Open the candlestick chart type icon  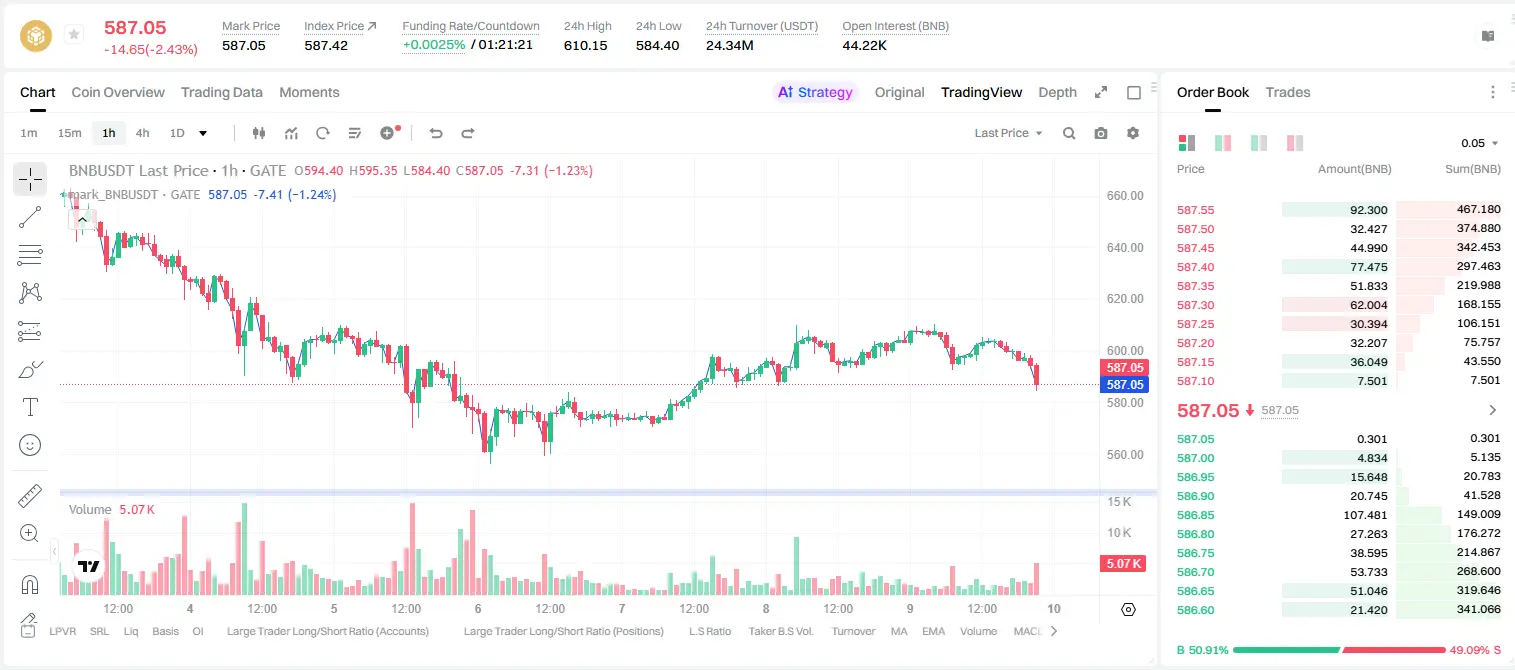coord(259,133)
